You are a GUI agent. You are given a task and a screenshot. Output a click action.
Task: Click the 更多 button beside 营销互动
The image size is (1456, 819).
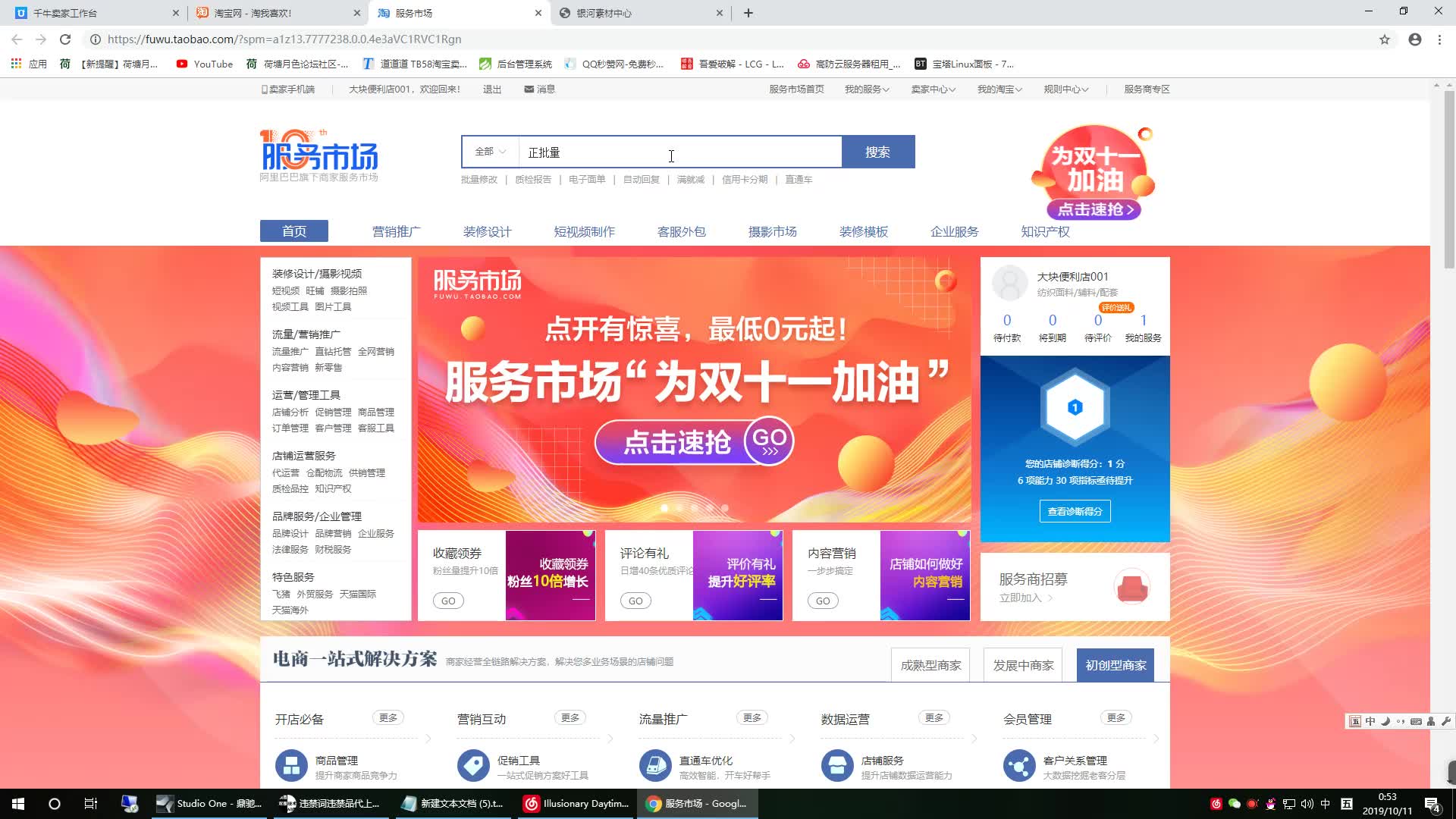(570, 717)
